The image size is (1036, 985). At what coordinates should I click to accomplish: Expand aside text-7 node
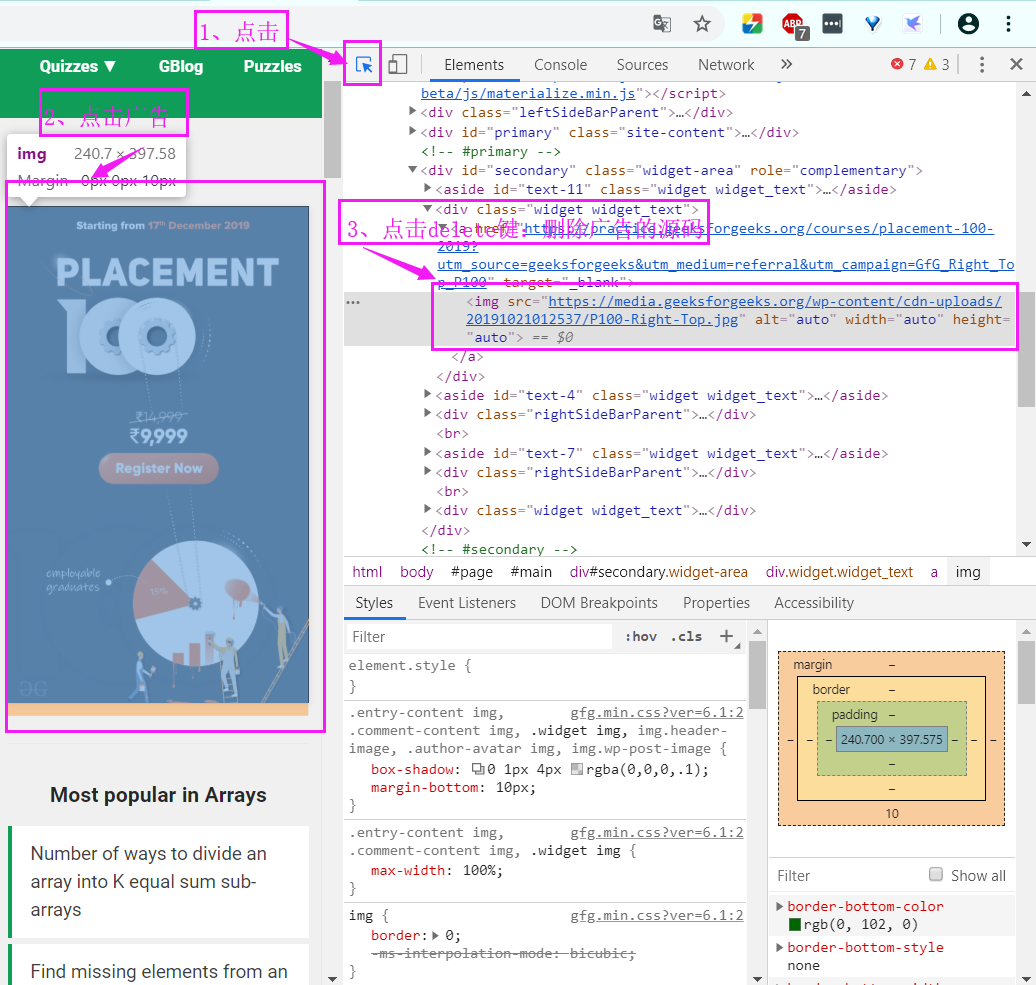(427, 453)
